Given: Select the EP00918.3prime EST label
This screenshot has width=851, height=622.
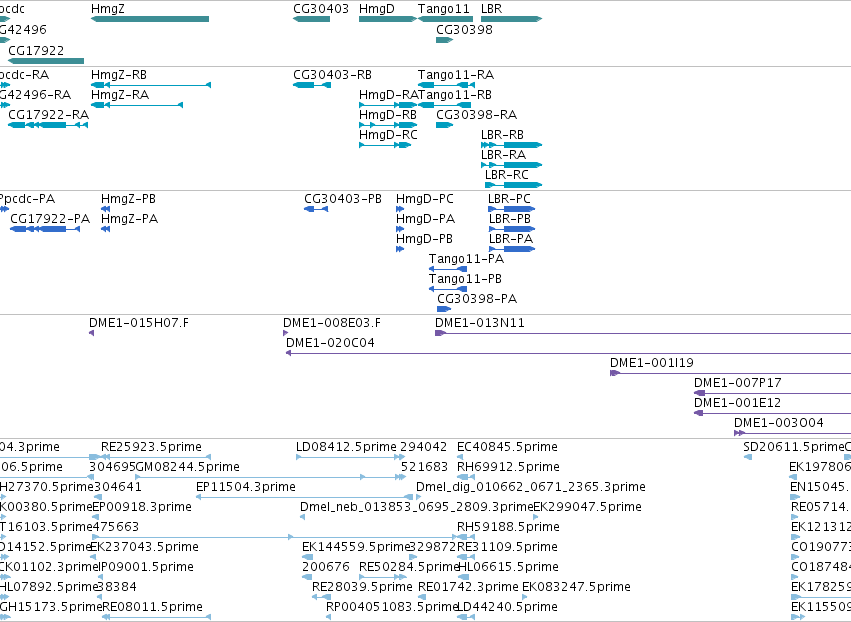Looking at the screenshot, I should point(142,508).
